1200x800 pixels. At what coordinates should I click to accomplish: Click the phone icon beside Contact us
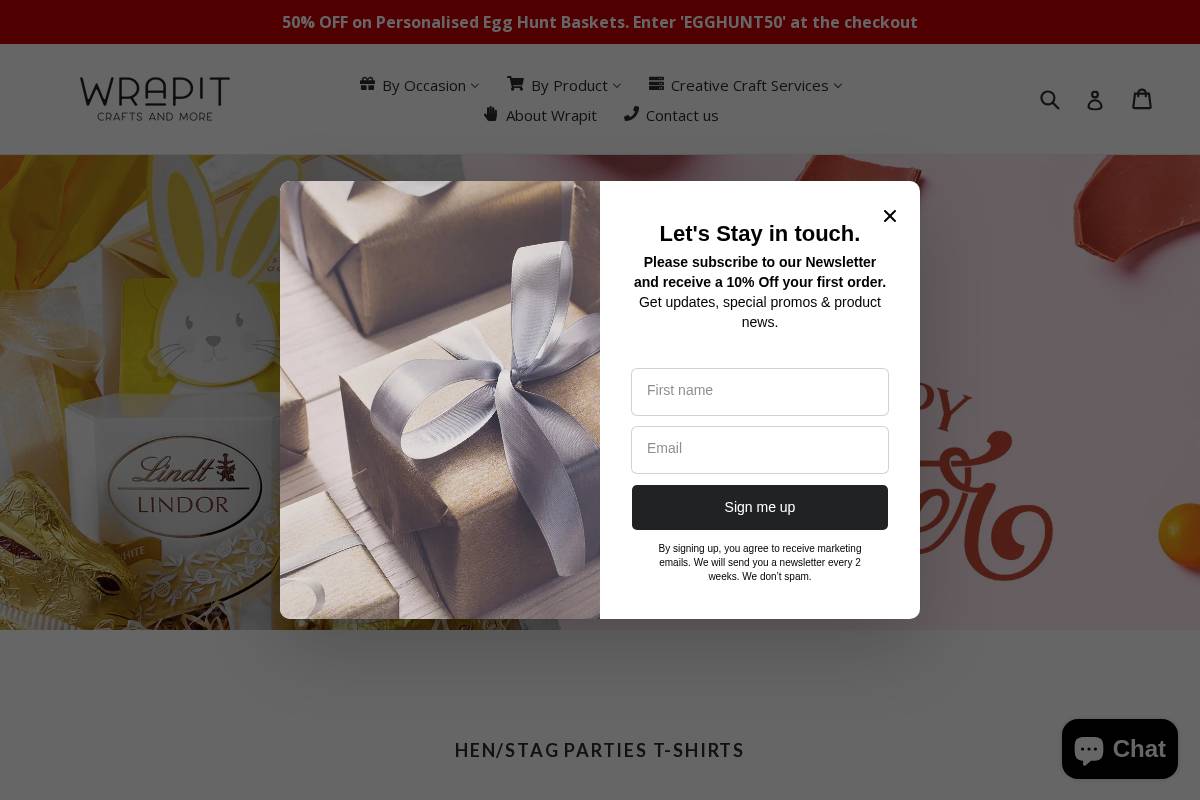pos(631,114)
